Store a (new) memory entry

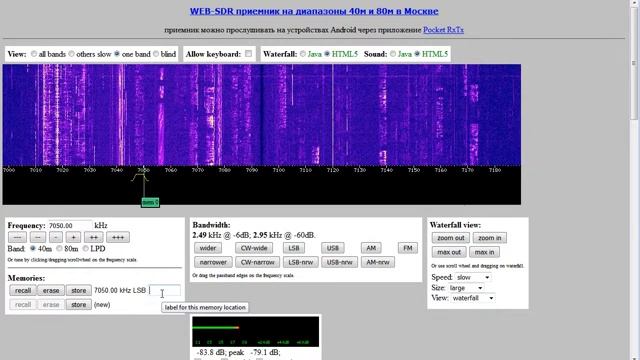79,305
